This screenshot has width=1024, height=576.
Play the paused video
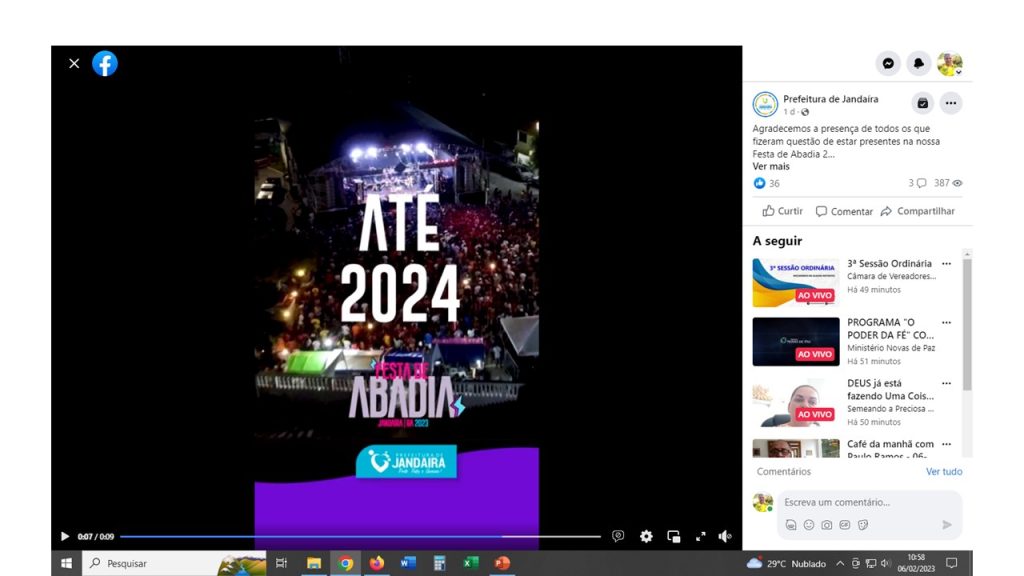65,536
